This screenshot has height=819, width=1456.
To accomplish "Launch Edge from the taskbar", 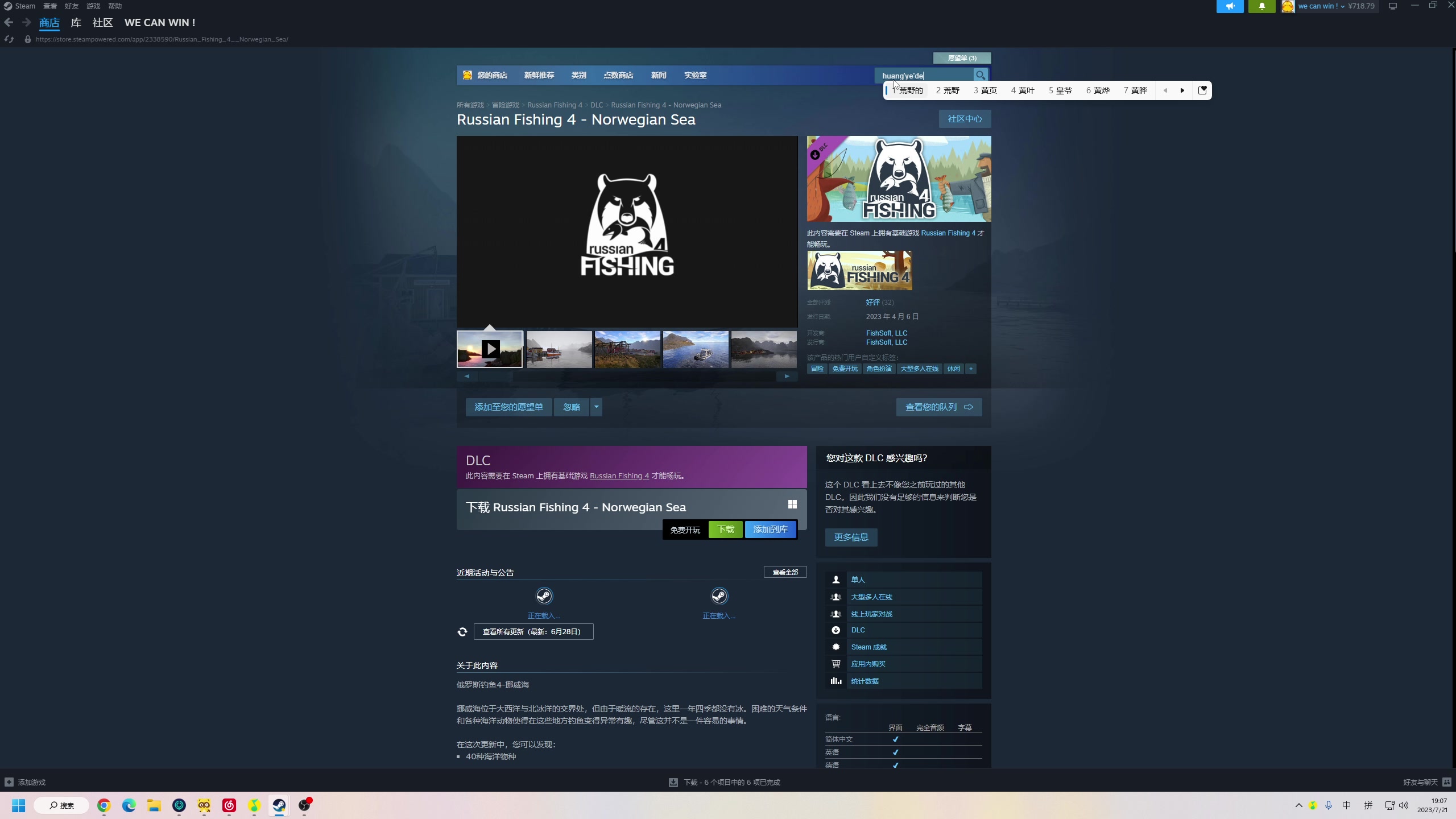I will pyautogui.click(x=129, y=805).
